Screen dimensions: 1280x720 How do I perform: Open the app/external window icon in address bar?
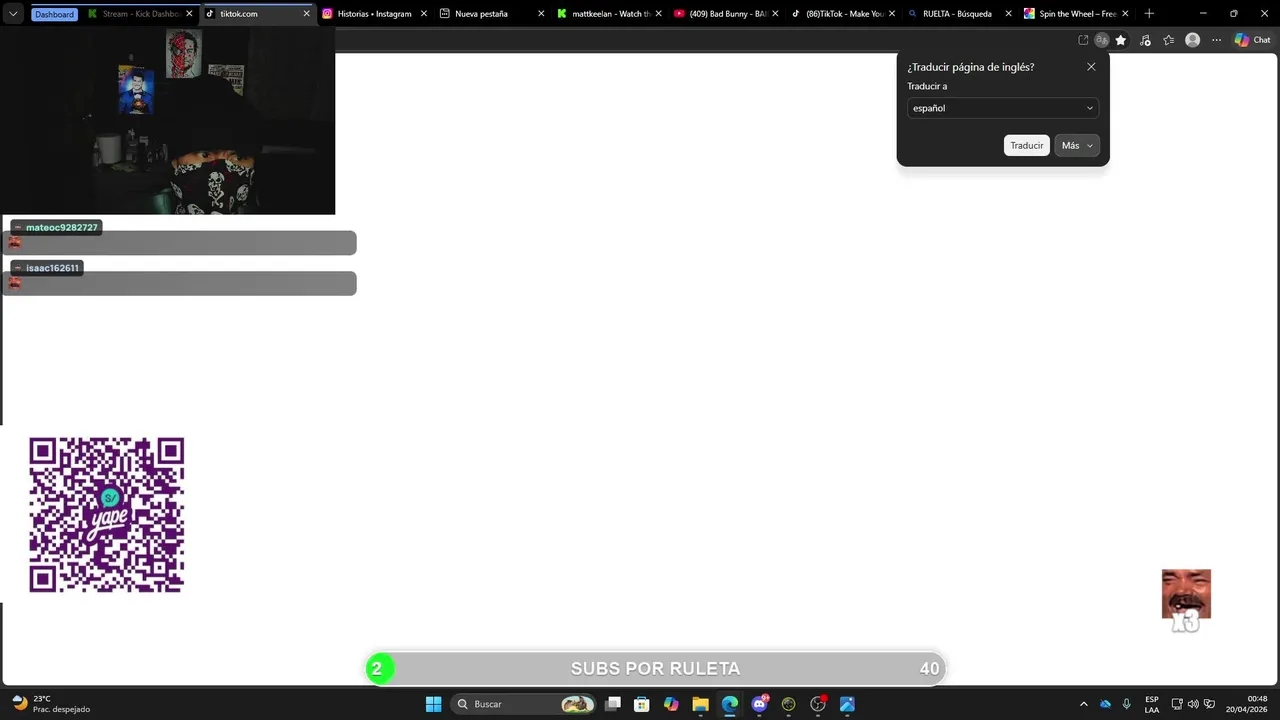point(1083,40)
